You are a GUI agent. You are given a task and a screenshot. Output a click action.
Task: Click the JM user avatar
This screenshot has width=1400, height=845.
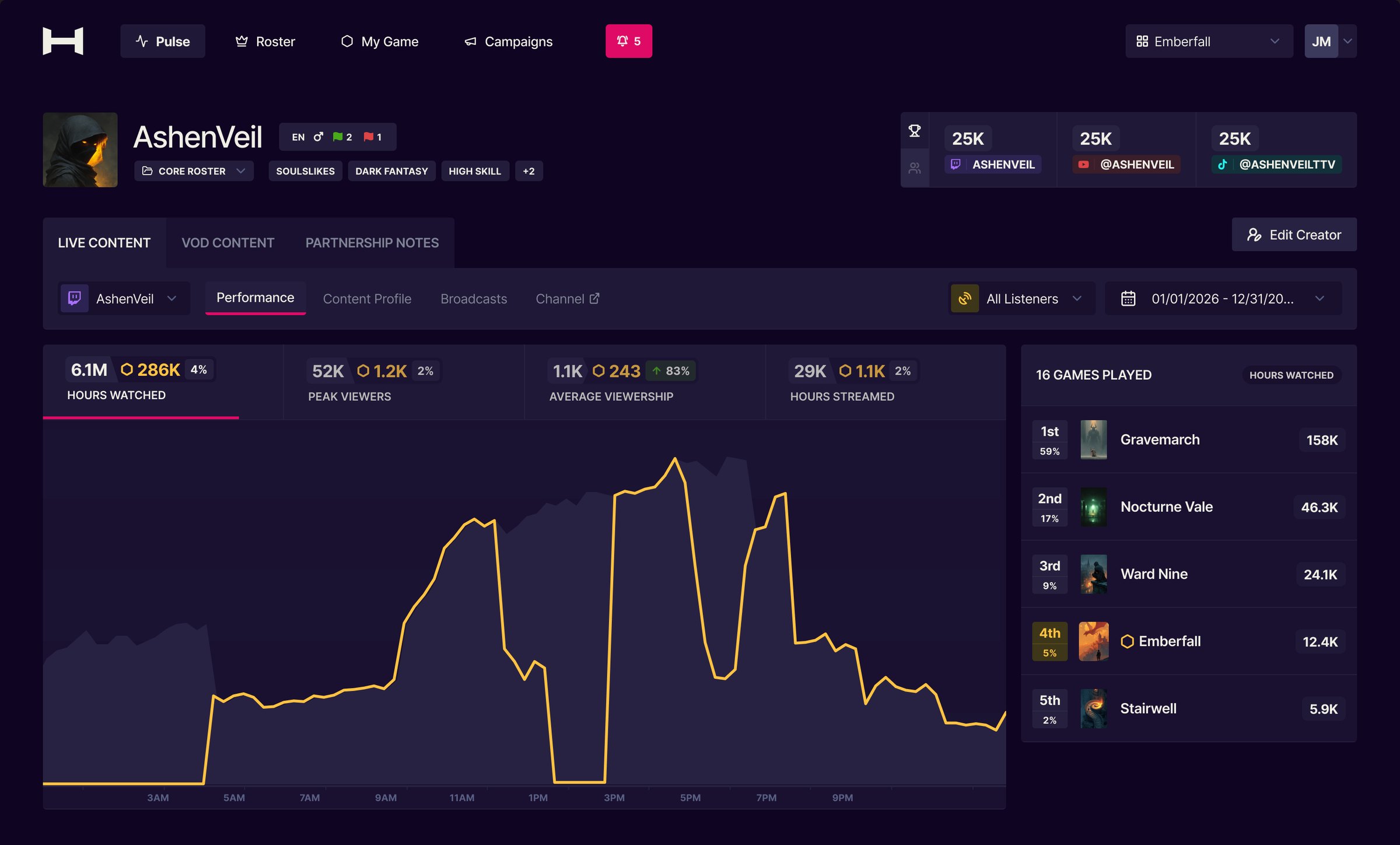pos(1321,41)
